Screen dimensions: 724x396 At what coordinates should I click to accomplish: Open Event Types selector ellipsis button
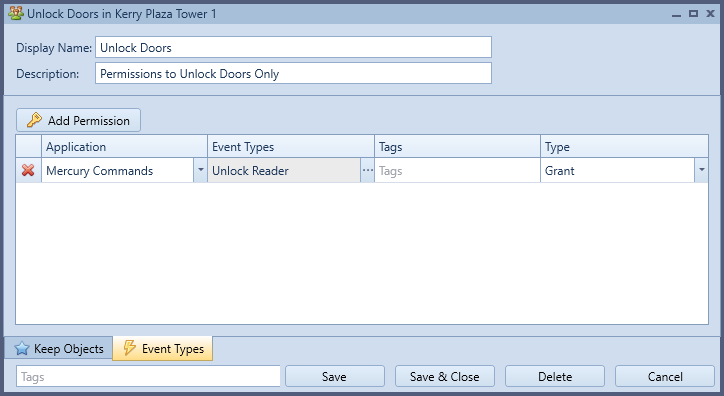pyautogui.click(x=368, y=170)
